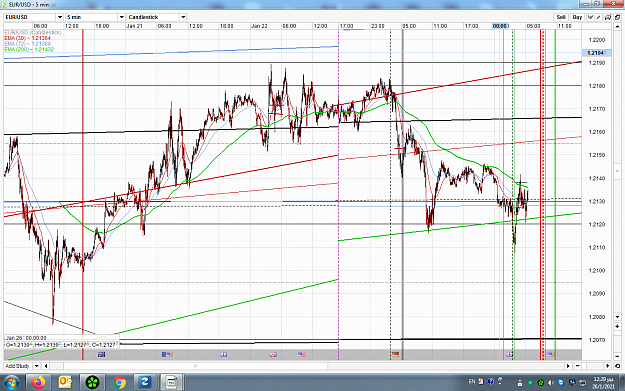Click the Add Study button
Image resolution: width=625 pixels, height=391 pixels.
pyautogui.click(x=18, y=366)
